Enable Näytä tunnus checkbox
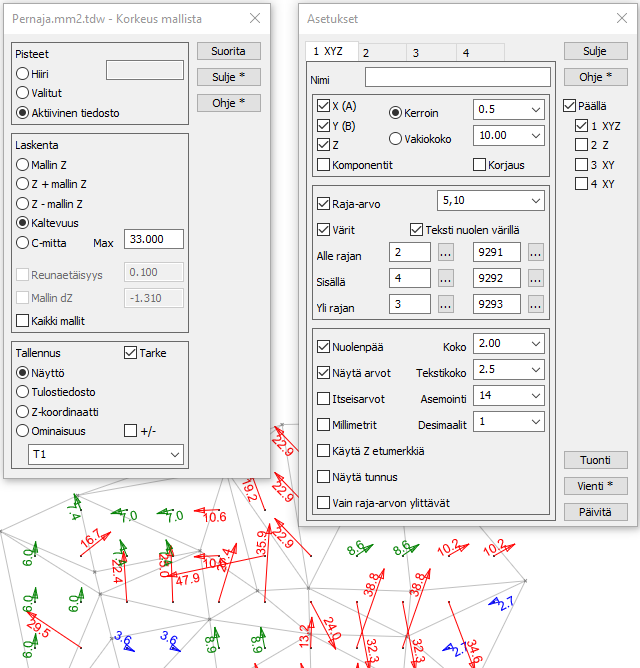640x668 pixels. [x=323, y=477]
